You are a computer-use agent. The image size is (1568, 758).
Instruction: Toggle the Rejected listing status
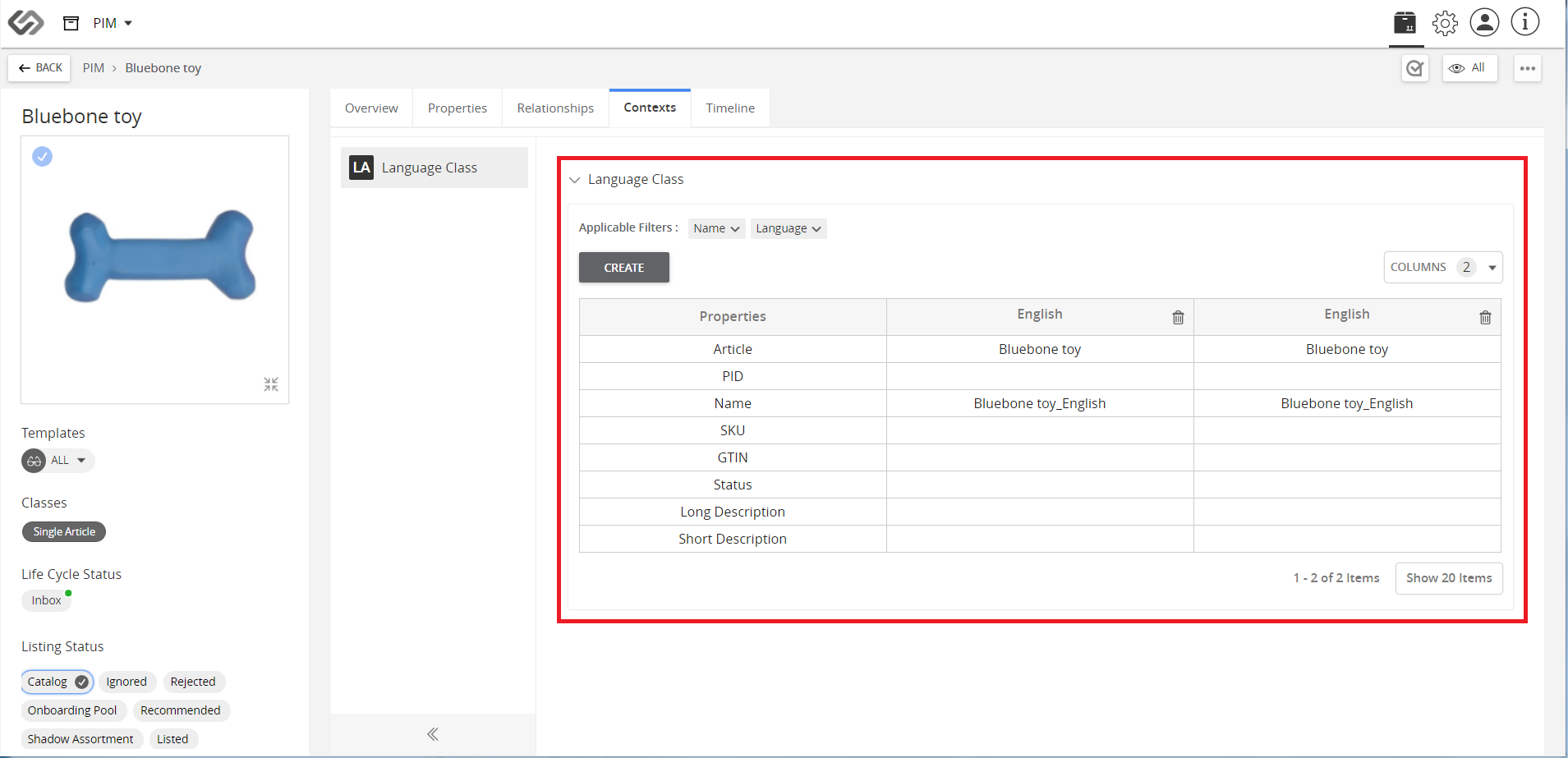coord(193,682)
